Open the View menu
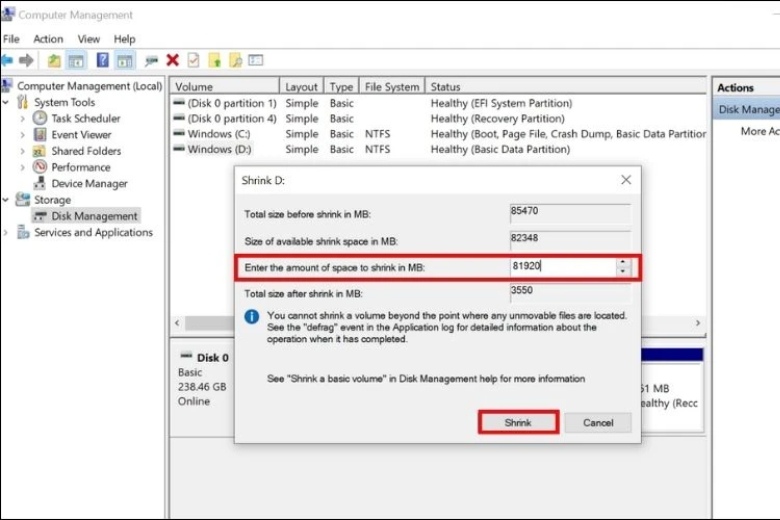 pyautogui.click(x=89, y=39)
